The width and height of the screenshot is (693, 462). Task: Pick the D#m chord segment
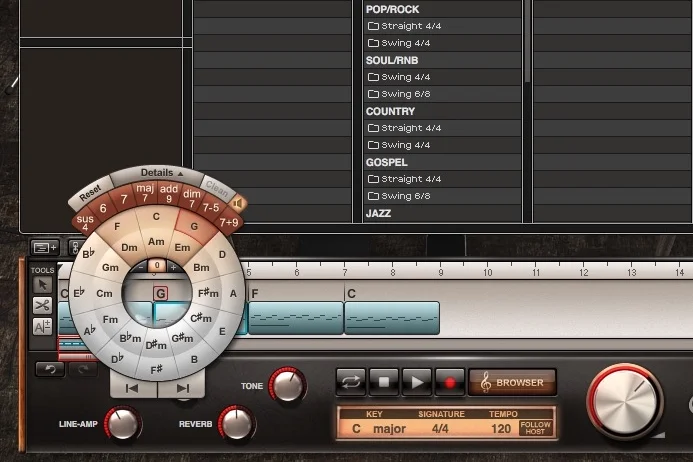(x=156, y=345)
